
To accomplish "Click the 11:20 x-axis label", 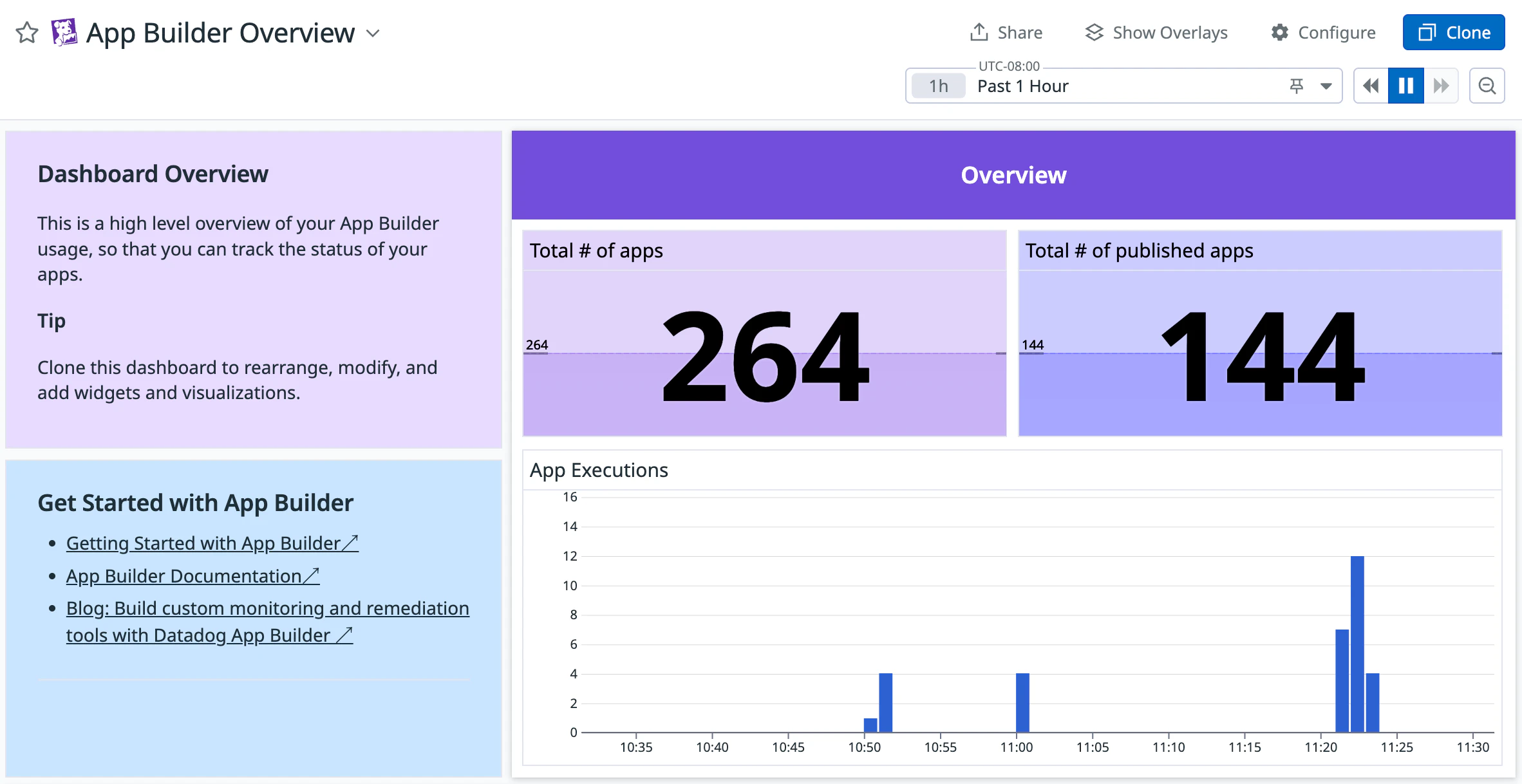I will (x=1320, y=747).
